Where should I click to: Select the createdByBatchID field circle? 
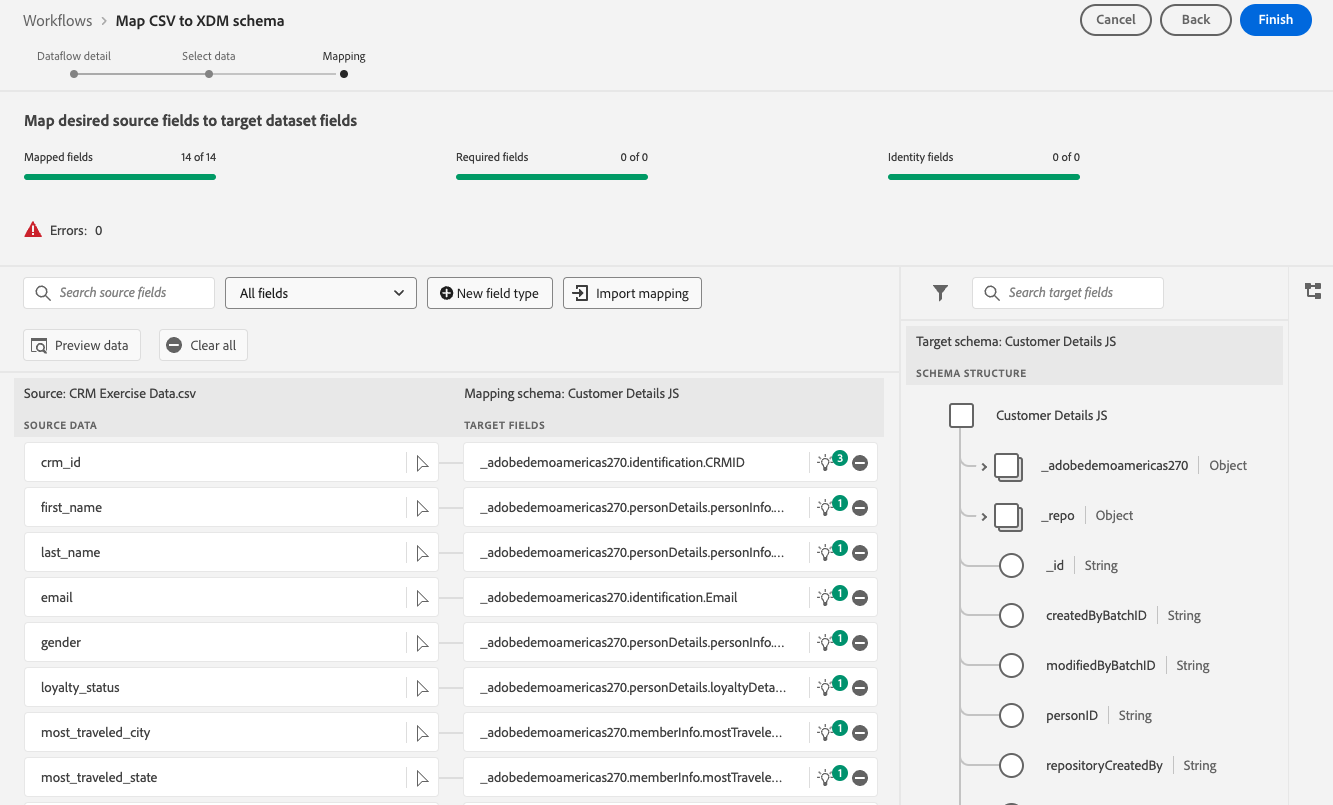[1012, 615]
